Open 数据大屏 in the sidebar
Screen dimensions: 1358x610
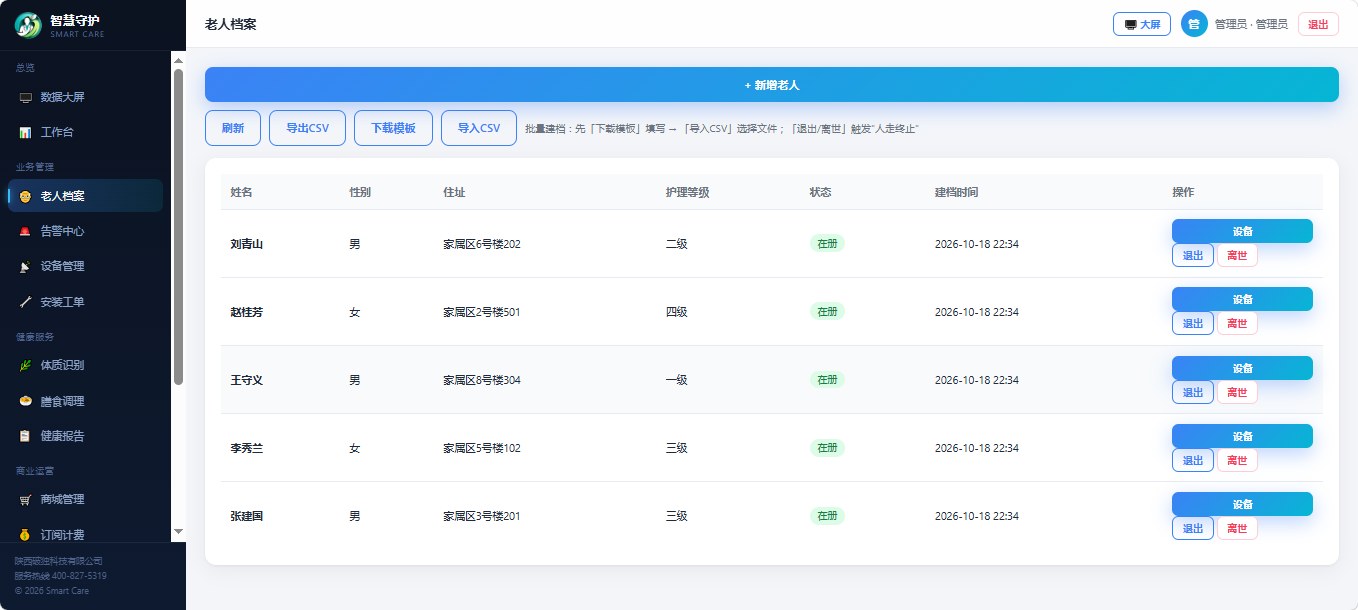point(85,97)
